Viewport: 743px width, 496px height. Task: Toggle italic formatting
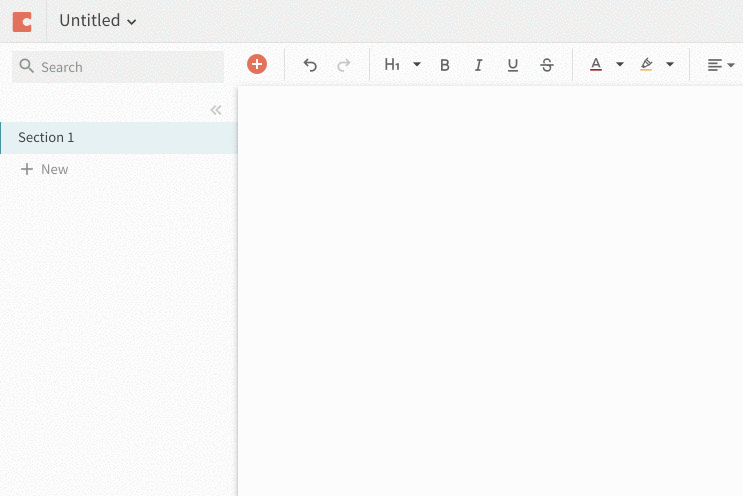(x=479, y=64)
